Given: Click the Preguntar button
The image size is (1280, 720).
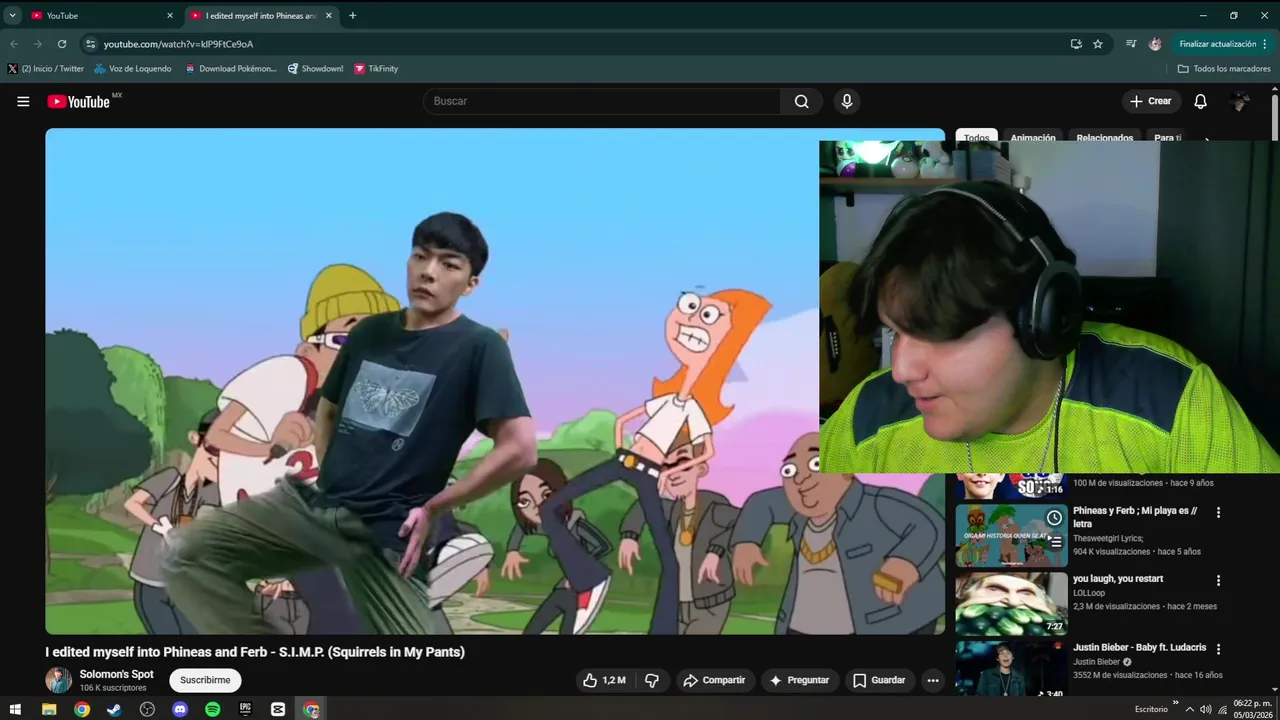Looking at the screenshot, I should click(x=799, y=680).
